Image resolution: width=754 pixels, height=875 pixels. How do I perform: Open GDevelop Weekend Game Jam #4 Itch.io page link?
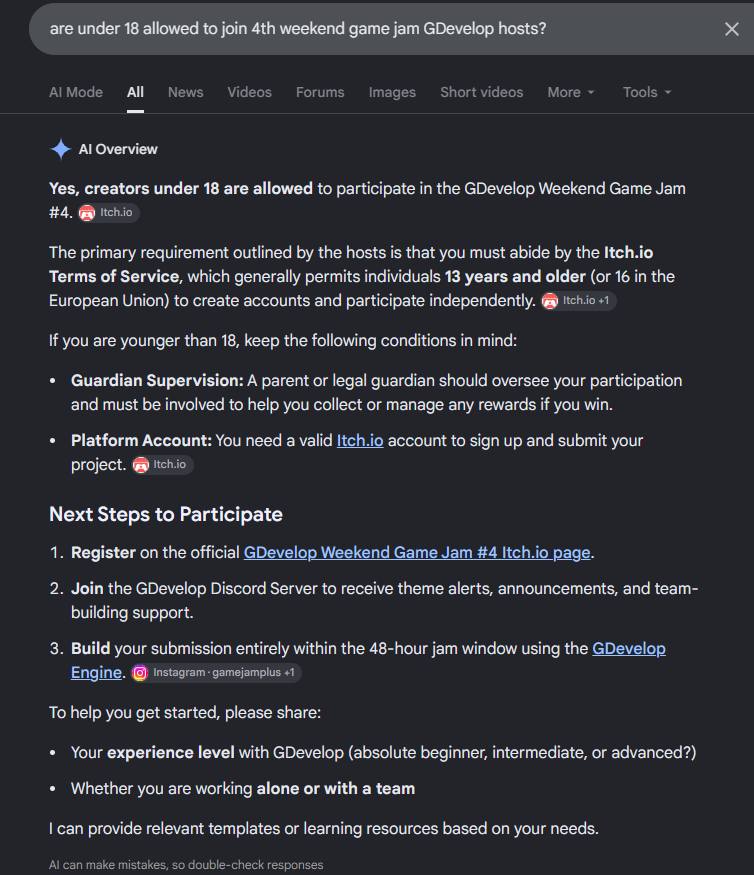coord(417,552)
